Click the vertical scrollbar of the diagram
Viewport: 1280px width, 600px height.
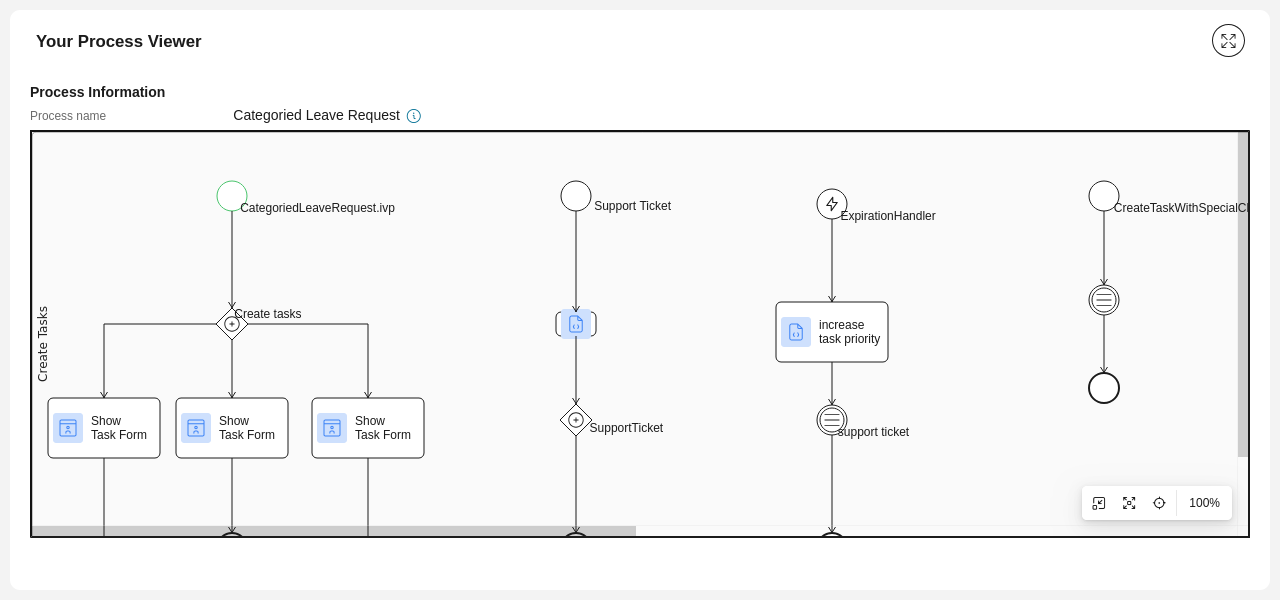(x=1243, y=294)
